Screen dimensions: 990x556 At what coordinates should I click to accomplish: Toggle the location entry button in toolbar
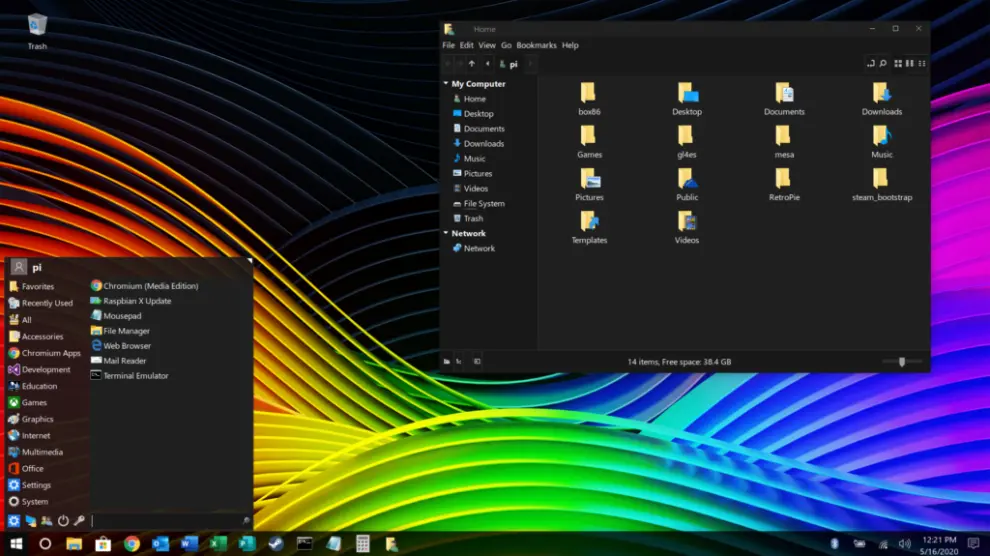(x=870, y=64)
